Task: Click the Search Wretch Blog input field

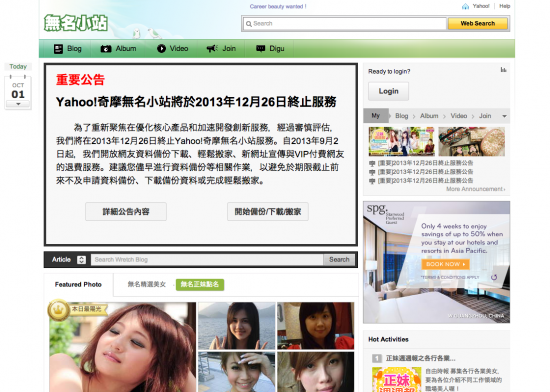Action: [207, 260]
